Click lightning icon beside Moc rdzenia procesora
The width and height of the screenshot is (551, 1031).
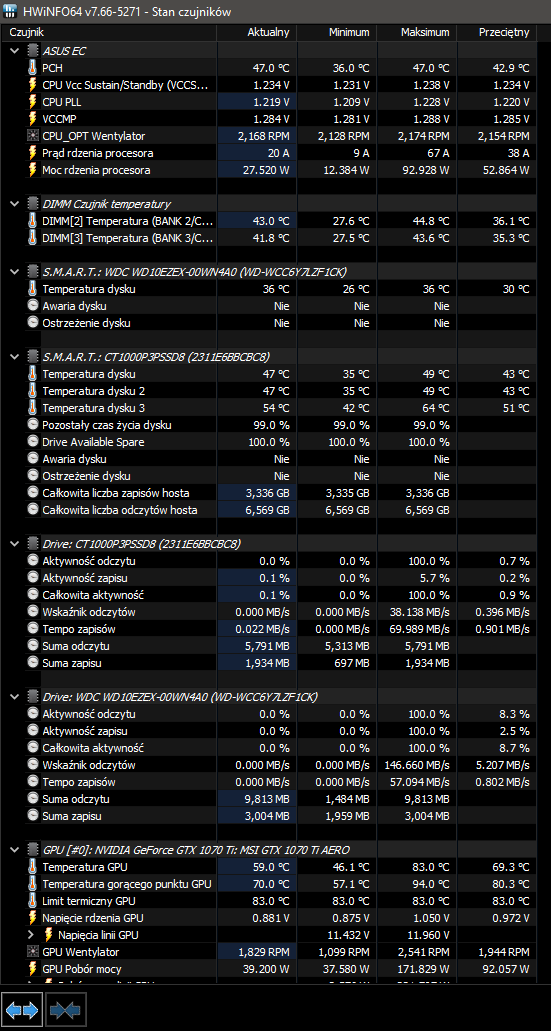click(33, 170)
